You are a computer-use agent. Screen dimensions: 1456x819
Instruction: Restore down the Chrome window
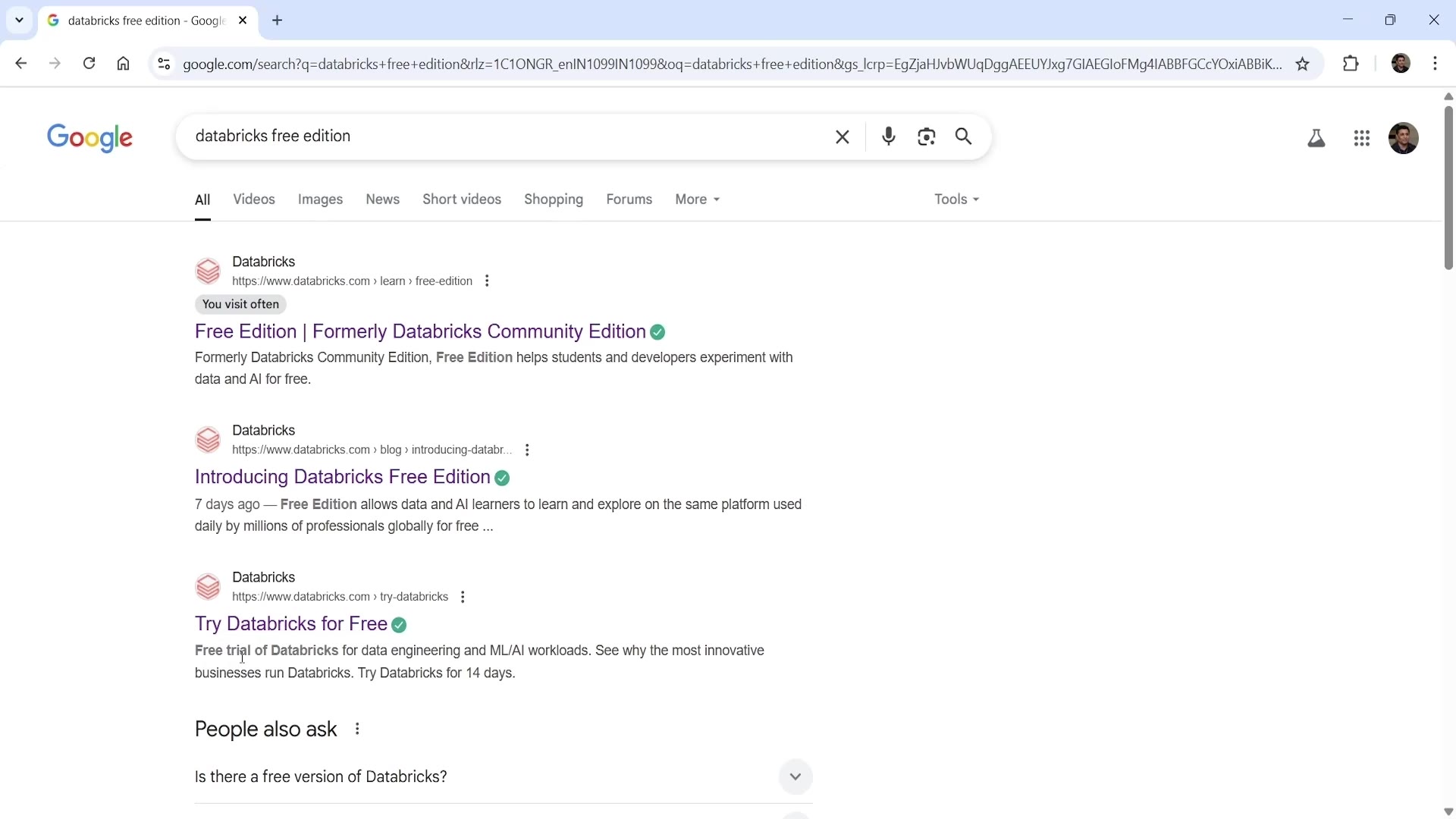1392,20
